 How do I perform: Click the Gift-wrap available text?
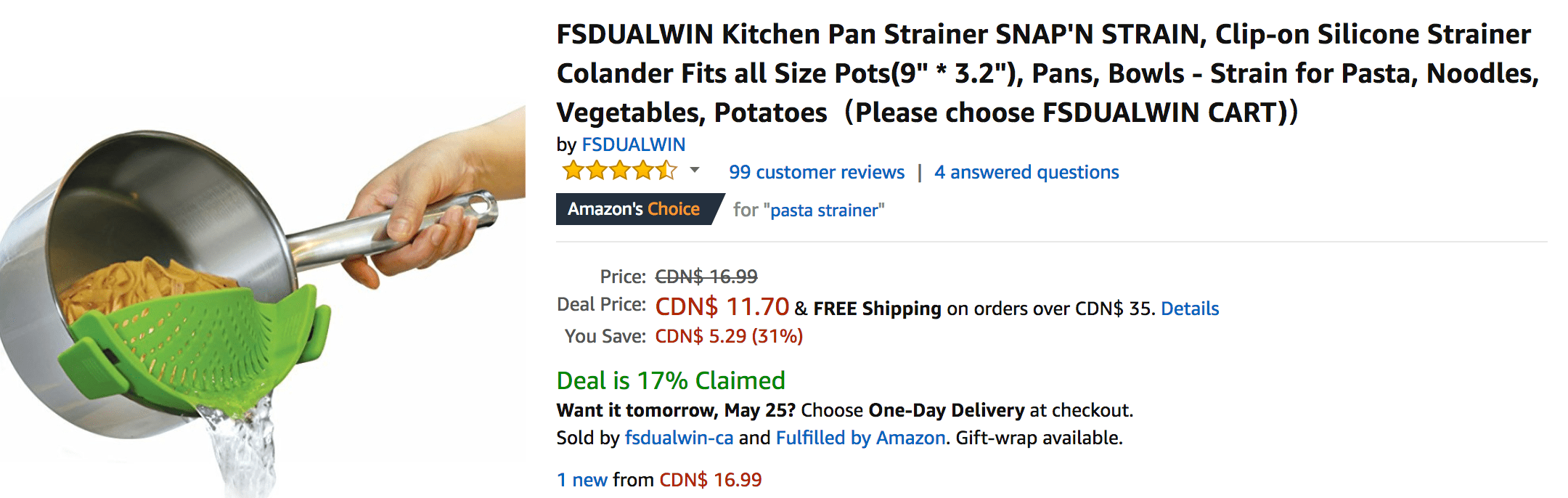[x=1039, y=438]
